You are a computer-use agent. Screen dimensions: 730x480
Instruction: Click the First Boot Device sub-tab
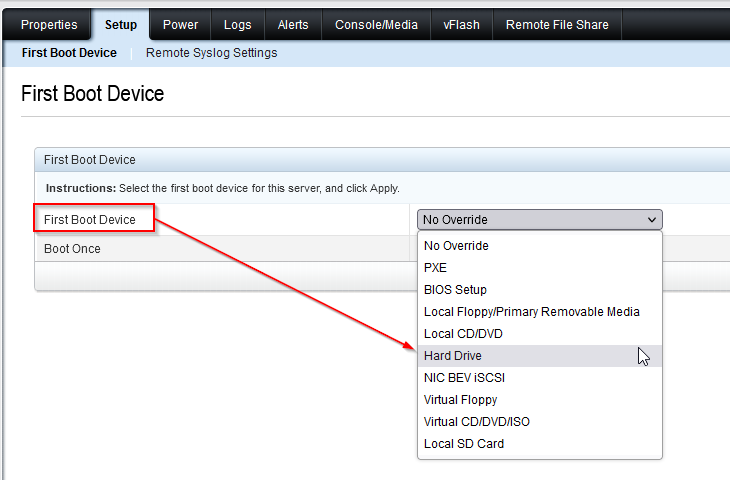point(69,53)
